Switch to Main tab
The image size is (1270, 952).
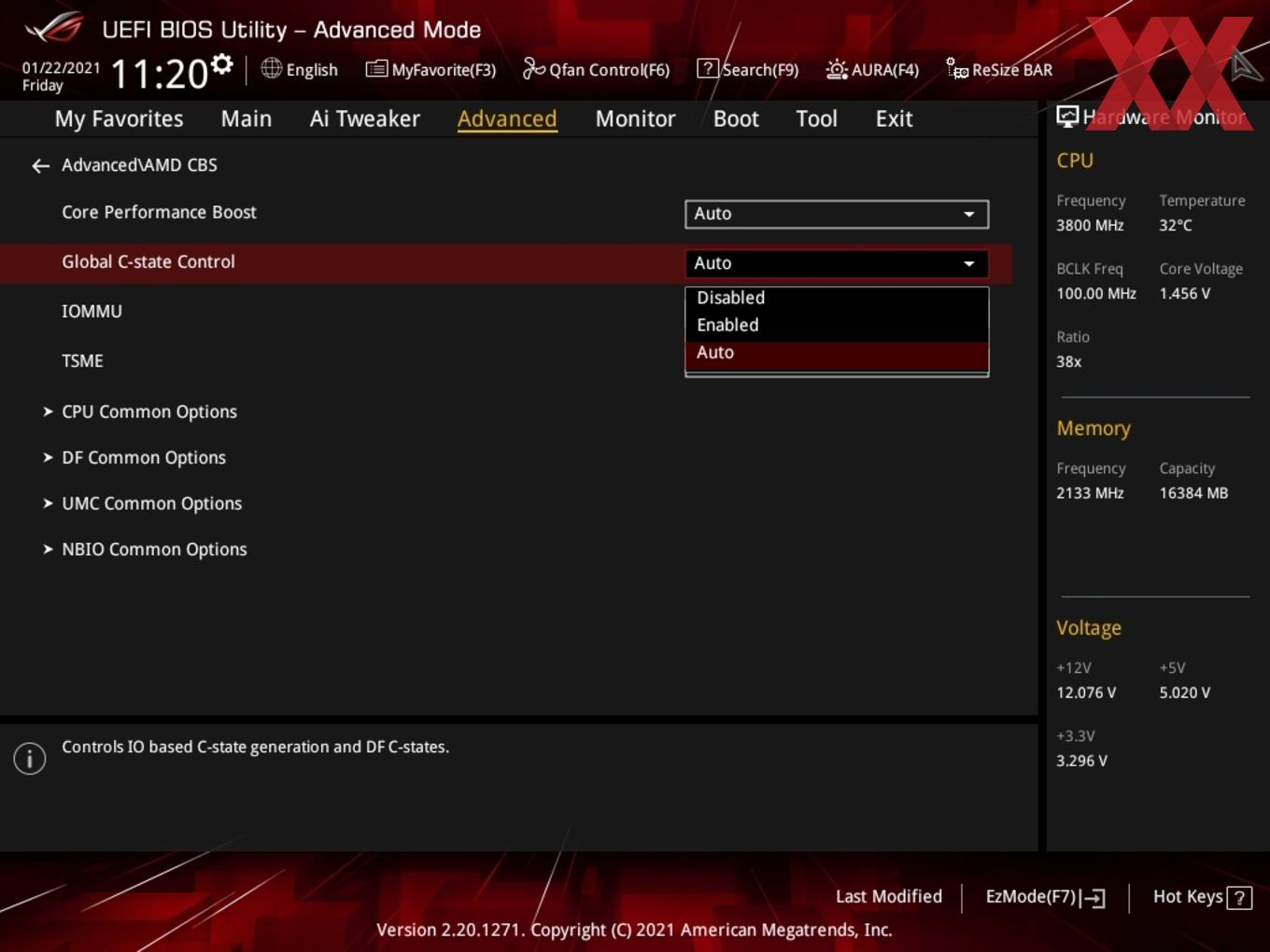pyautogui.click(x=247, y=119)
